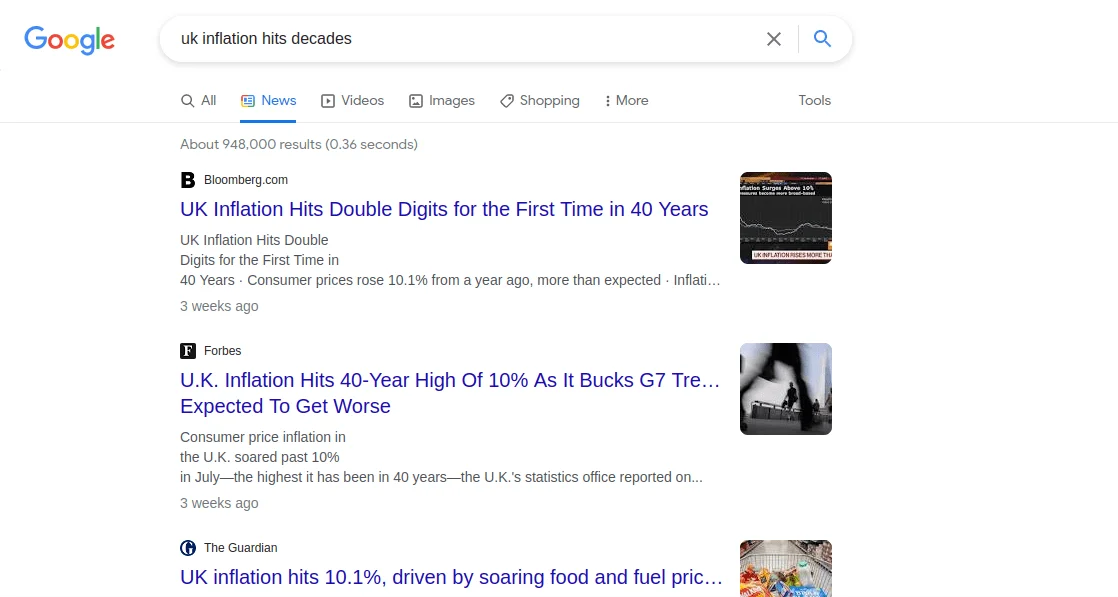This screenshot has width=1118, height=597.
Task: Click the Bloomberg 'B' favicon
Action: [x=188, y=180]
